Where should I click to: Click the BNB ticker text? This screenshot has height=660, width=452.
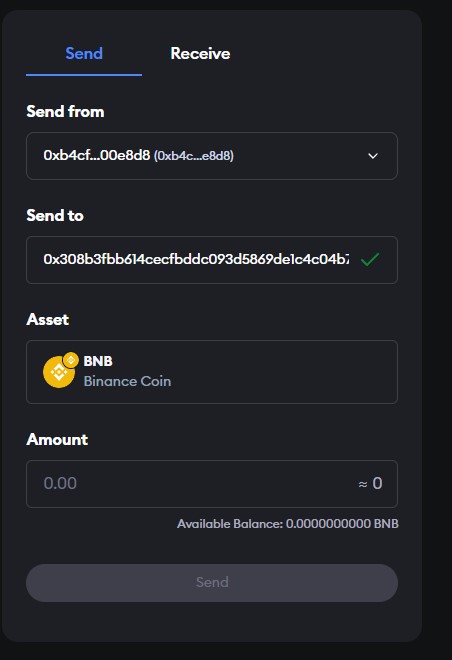[98, 361]
